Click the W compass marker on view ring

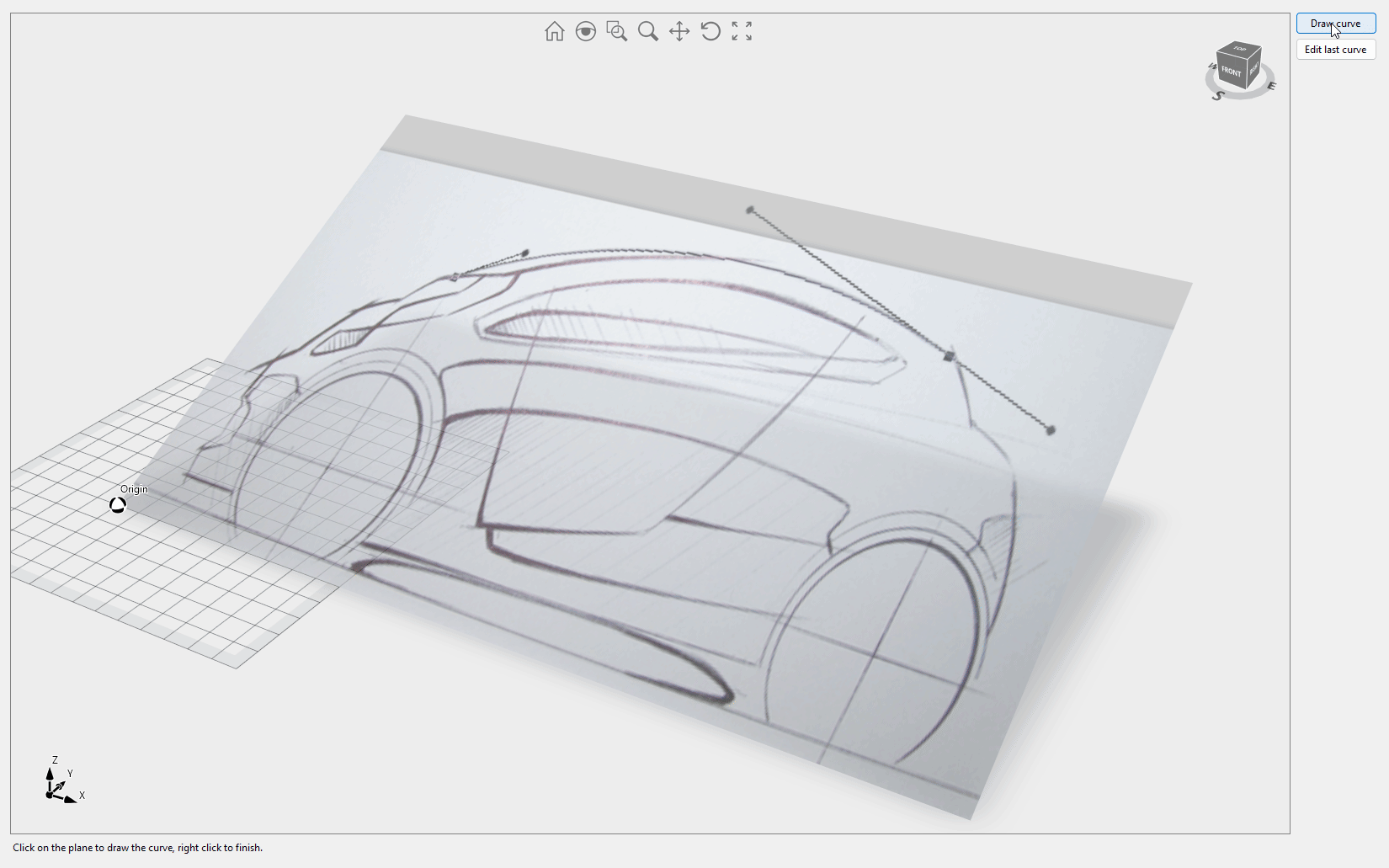click(1212, 66)
